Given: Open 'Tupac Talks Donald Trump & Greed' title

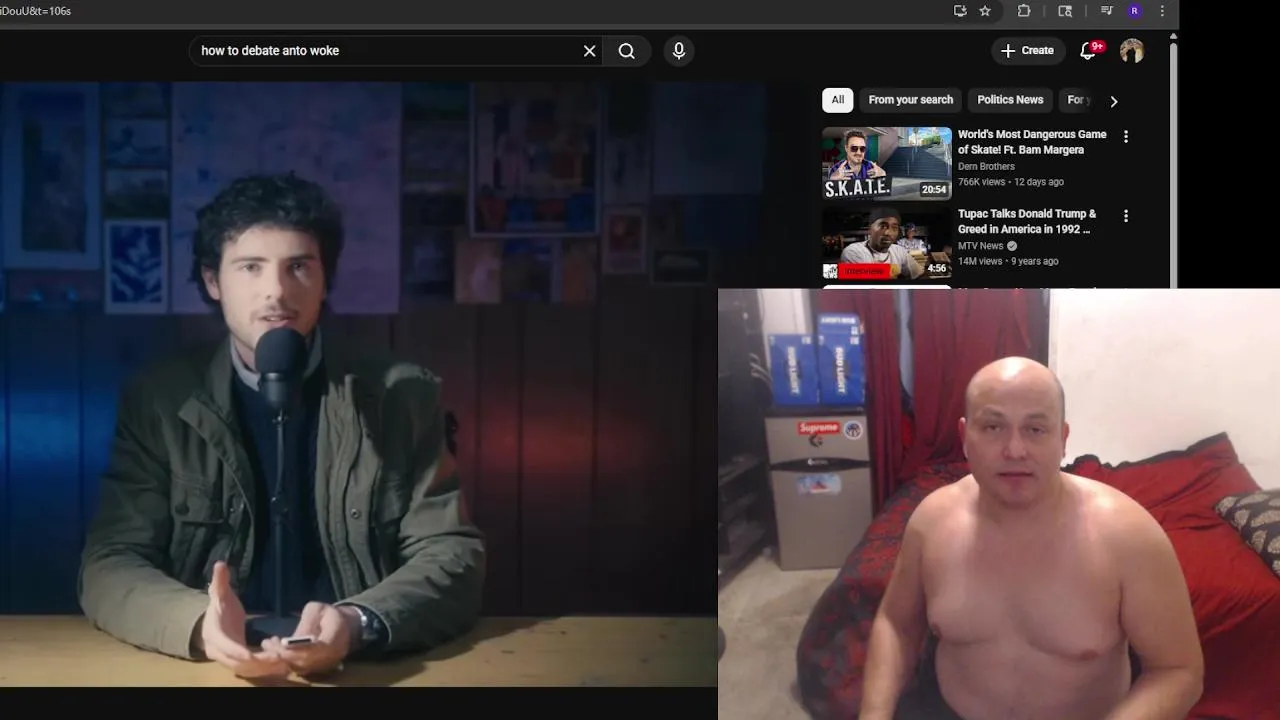Looking at the screenshot, I should [x=1027, y=221].
